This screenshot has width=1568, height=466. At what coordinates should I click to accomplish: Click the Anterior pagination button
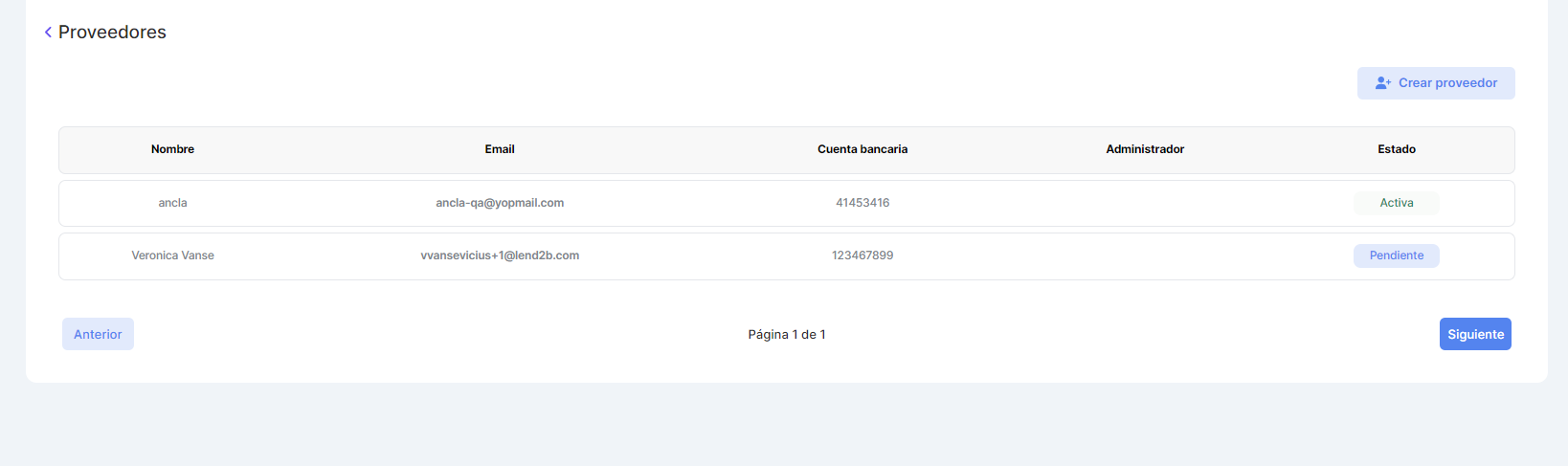pyautogui.click(x=98, y=334)
